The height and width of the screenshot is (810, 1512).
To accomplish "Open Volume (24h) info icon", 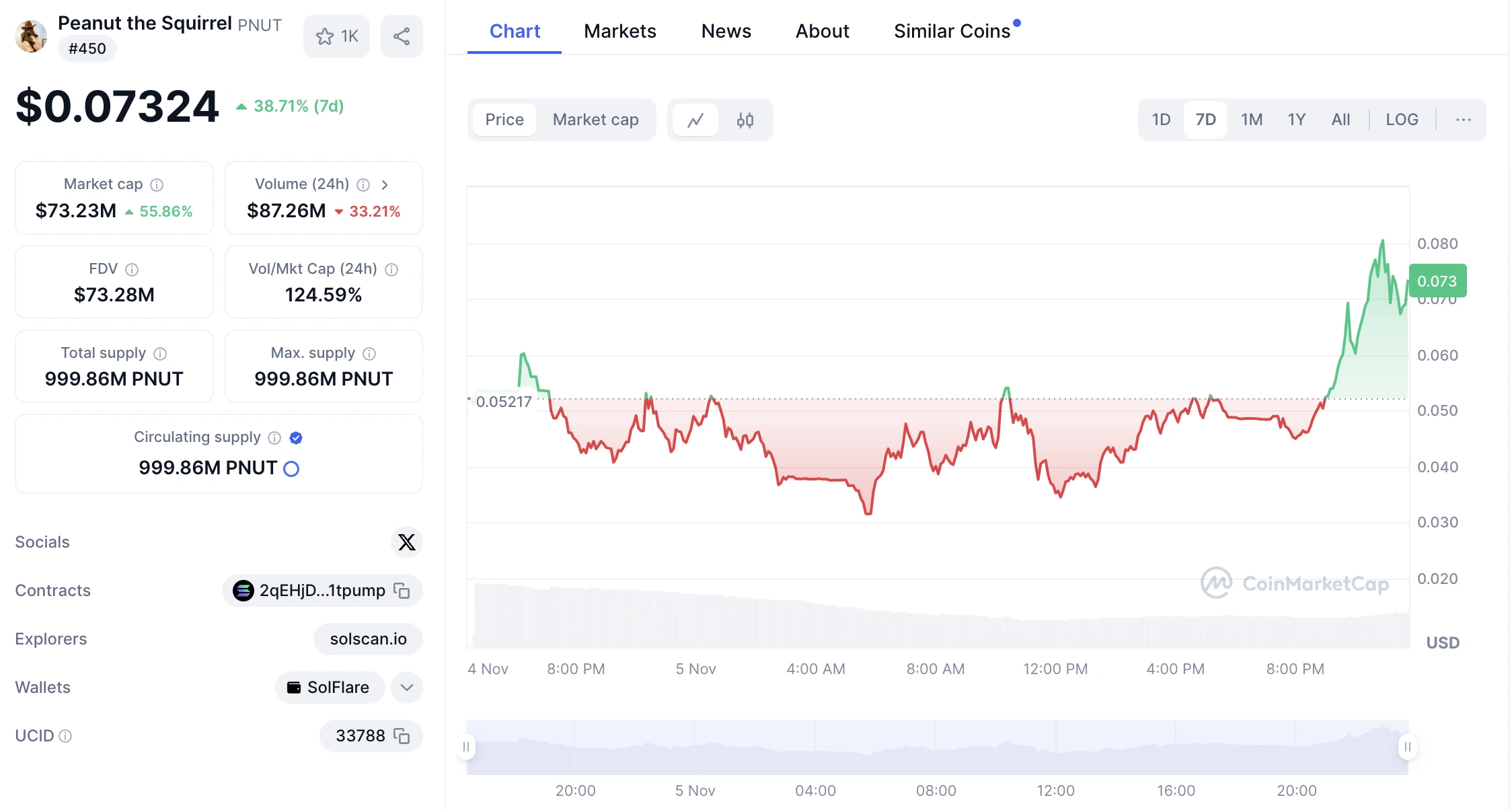I will (x=363, y=184).
